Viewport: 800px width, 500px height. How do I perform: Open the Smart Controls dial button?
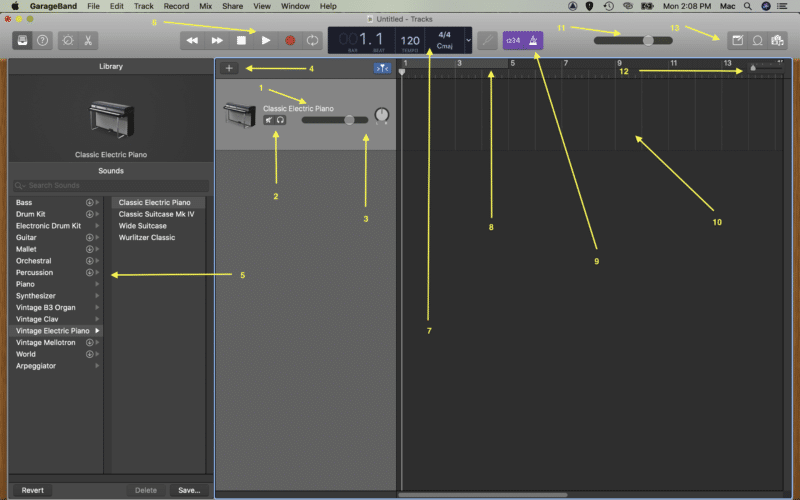tap(68, 40)
